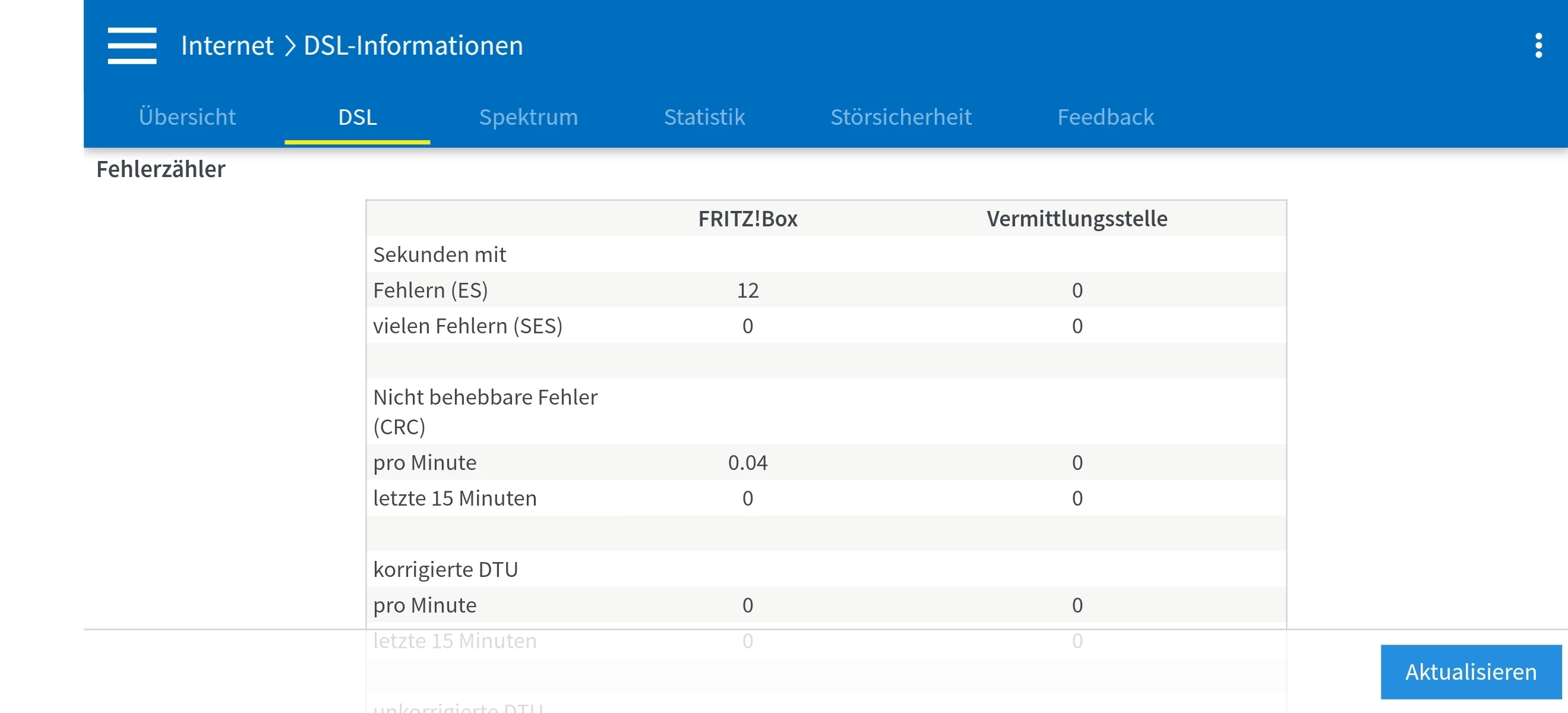Image resolution: width=1568 pixels, height=713 pixels.
Task: Switch to the Störsicherheit tab
Action: coord(901,117)
